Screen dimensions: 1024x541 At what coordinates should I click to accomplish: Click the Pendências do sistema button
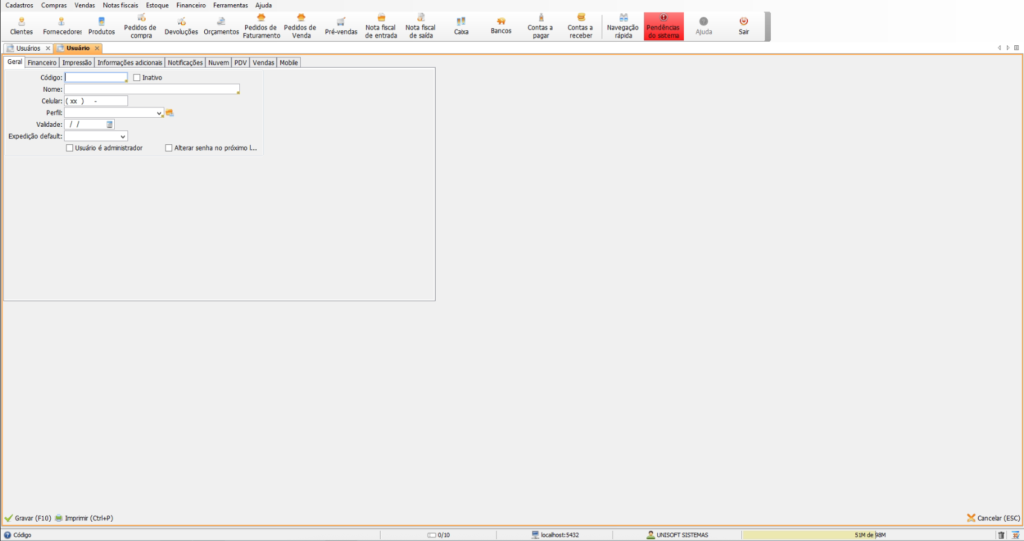click(664, 26)
